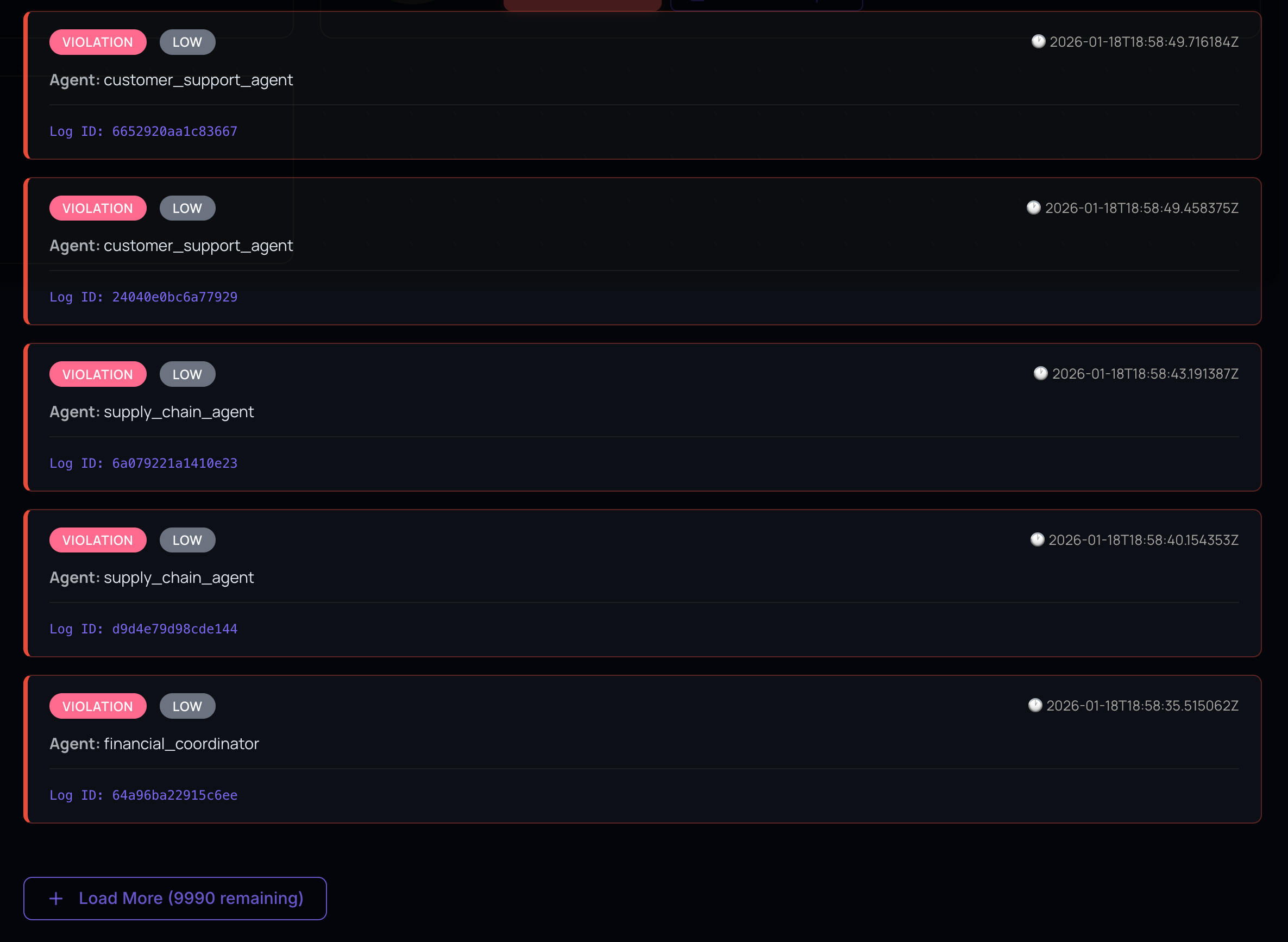This screenshot has width=1288, height=942.
Task: Click clock icon beside 18:58:49.458375Z timestamp
Action: (1033, 208)
